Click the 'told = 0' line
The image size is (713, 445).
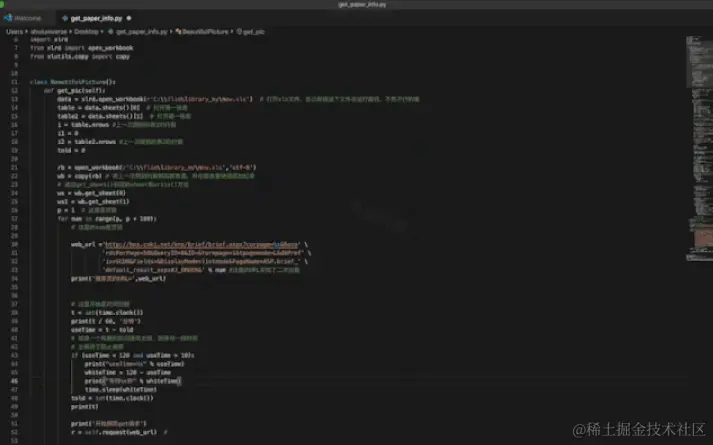pos(71,150)
